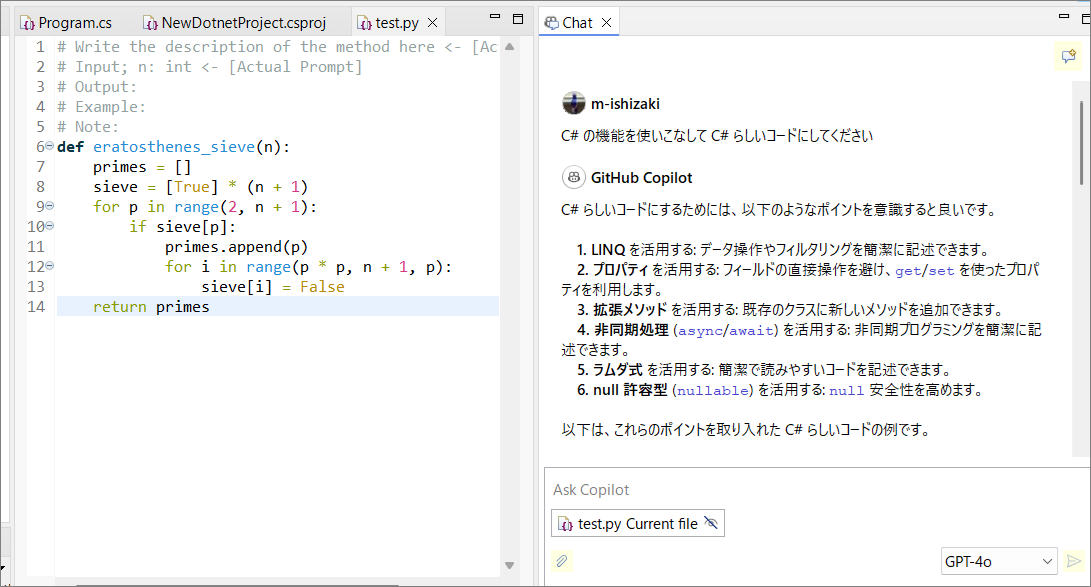This screenshot has height=587, width=1091.
Task: Start a new chat conversation
Action: click(1069, 56)
